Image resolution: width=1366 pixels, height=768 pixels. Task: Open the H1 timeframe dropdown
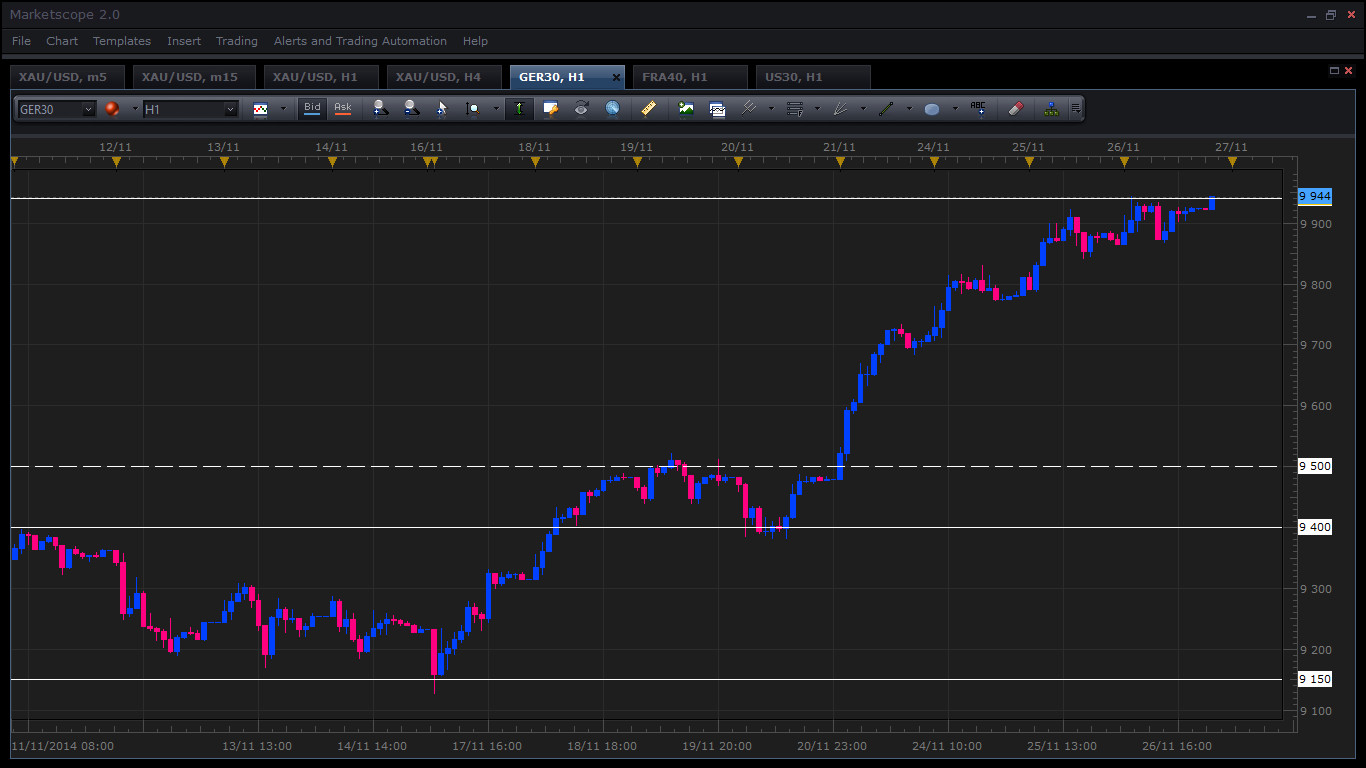[230, 109]
